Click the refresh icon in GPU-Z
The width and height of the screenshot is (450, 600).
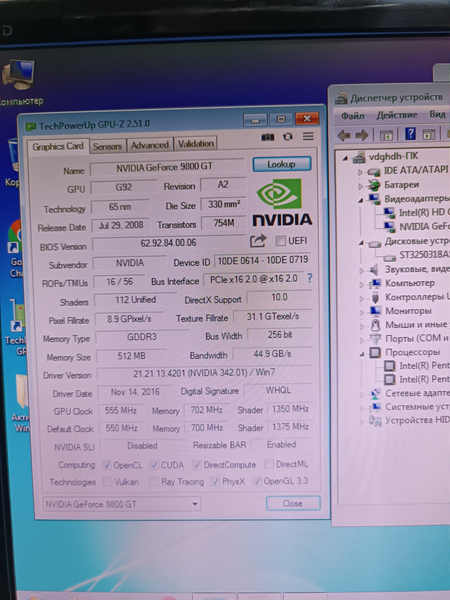(288, 137)
